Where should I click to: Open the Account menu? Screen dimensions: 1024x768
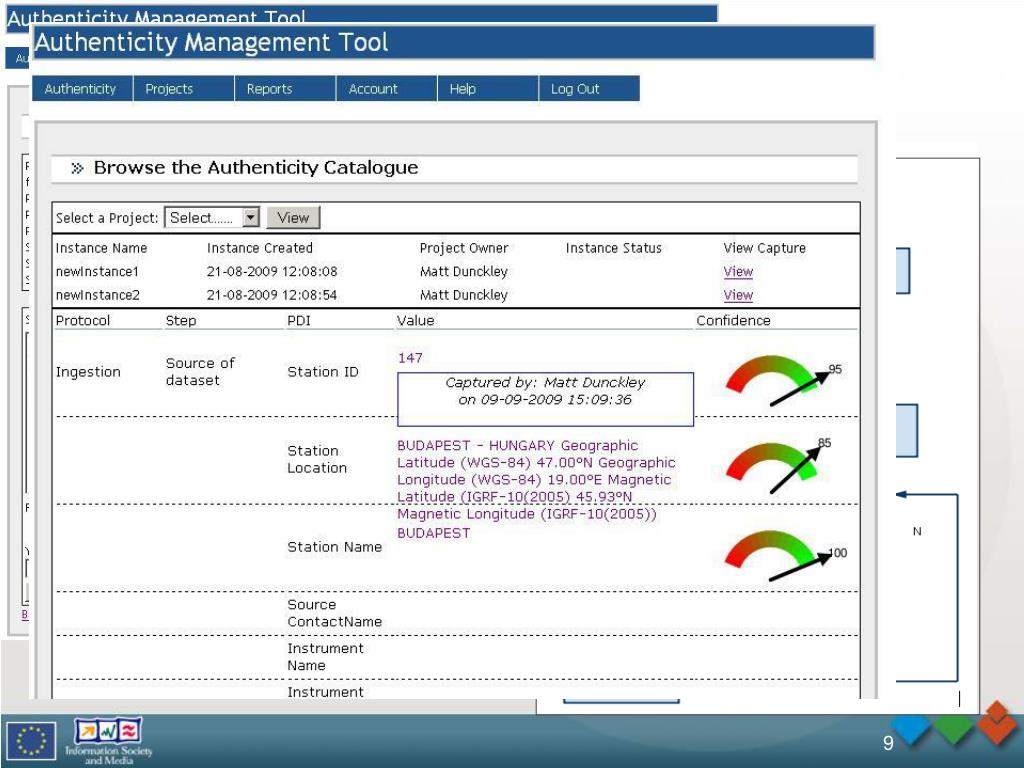click(x=387, y=89)
